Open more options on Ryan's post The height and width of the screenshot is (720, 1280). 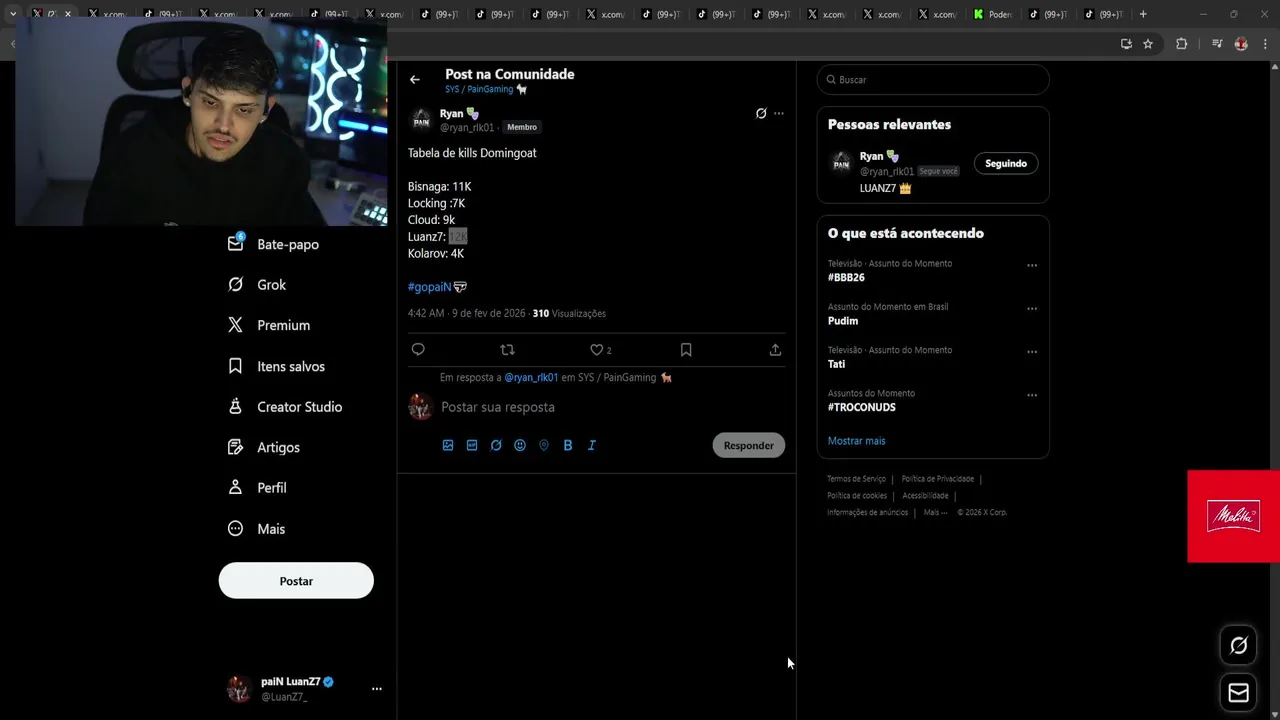(779, 114)
